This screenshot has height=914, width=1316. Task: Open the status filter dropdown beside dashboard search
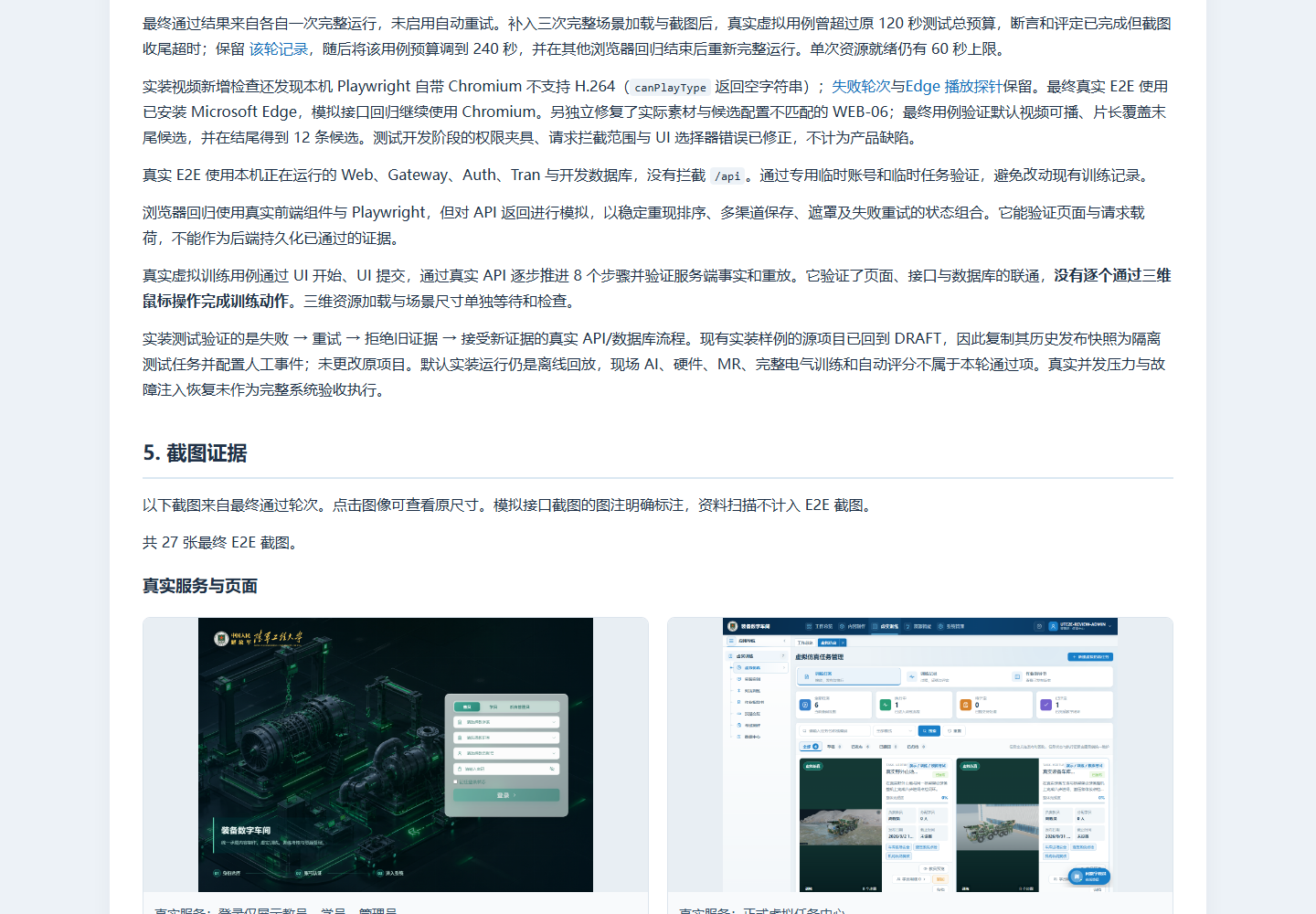894,730
